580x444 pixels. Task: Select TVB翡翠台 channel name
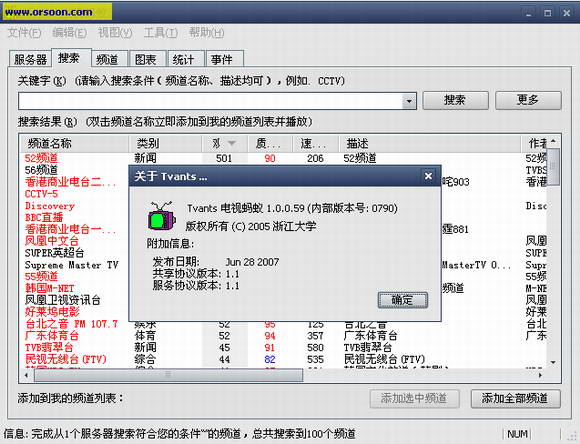49,348
